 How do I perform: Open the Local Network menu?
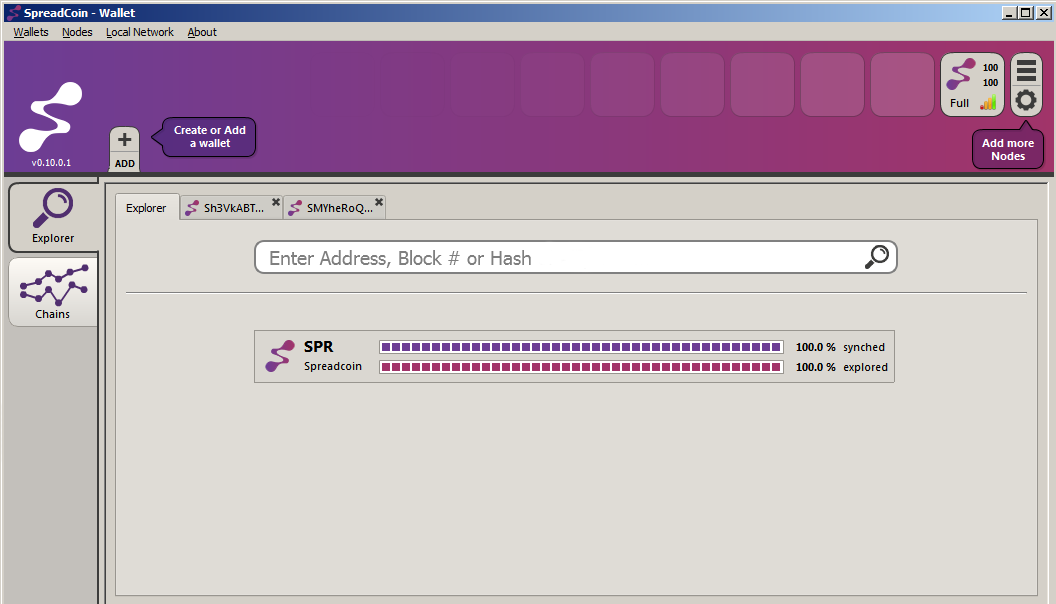tap(139, 32)
